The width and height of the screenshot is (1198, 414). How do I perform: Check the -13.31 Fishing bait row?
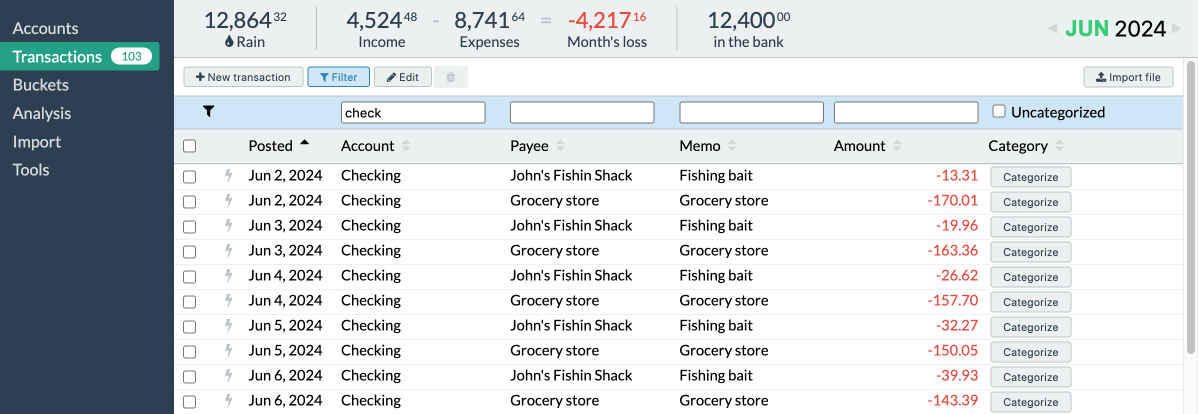click(189, 176)
